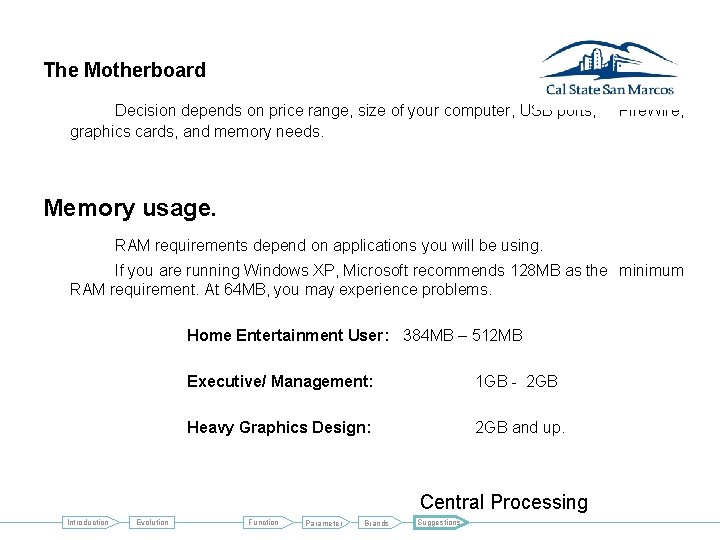Click the 'Executive/ Management:' label
Viewport: 720px width, 540px height.
coord(280,381)
